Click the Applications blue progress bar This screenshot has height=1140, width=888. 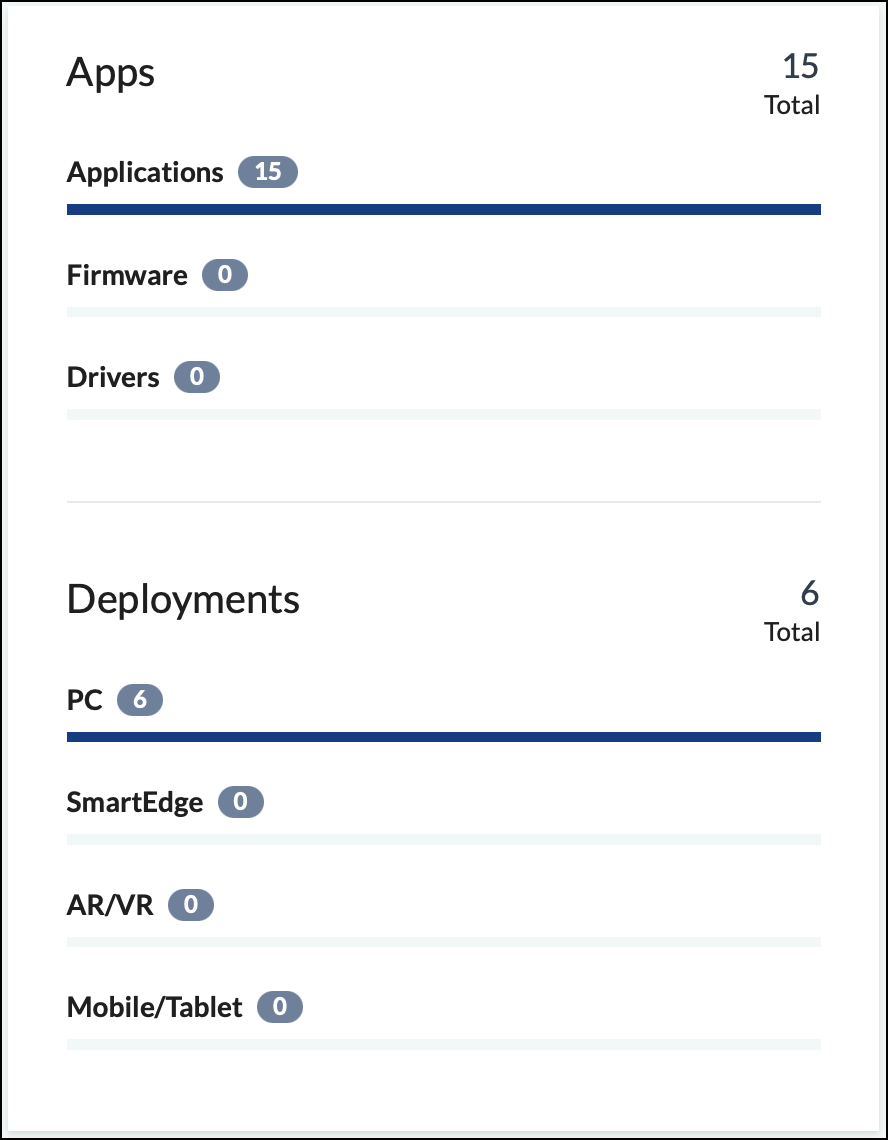point(444,209)
